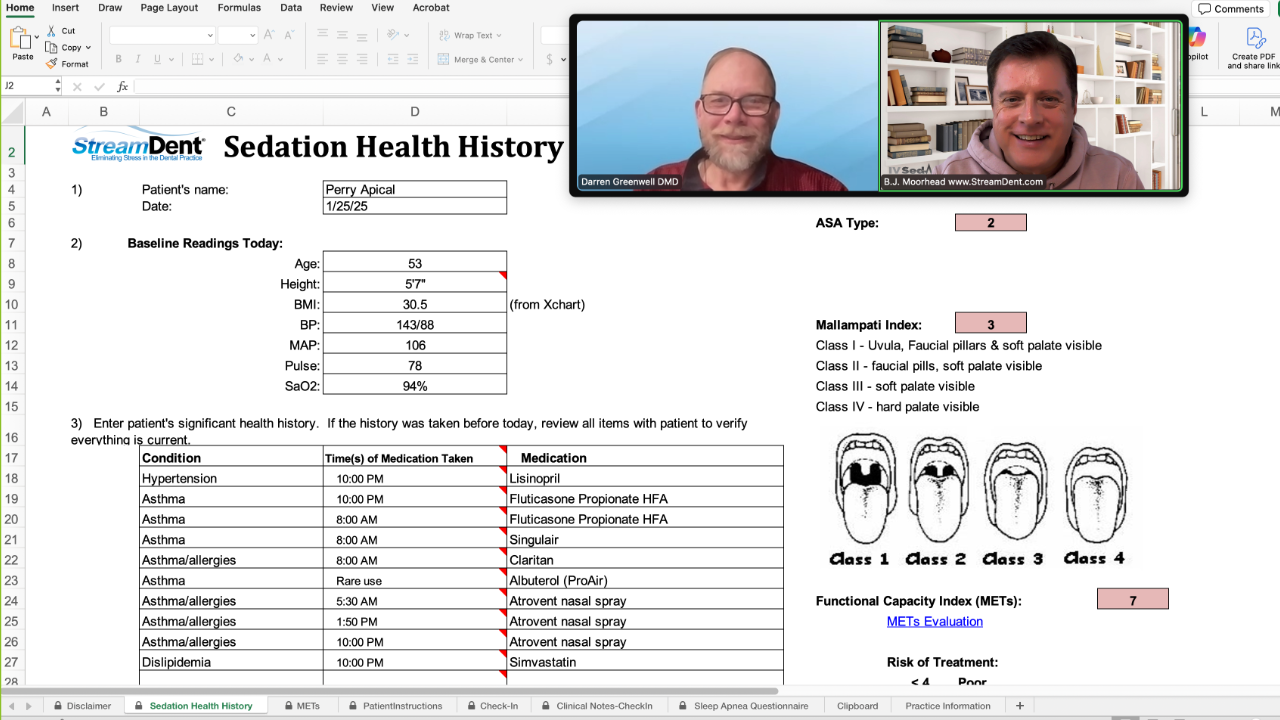The width and height of the screenshot is (1280, 720).
Task: Click the Increase Indent icon
Action: tap(414, 59)
